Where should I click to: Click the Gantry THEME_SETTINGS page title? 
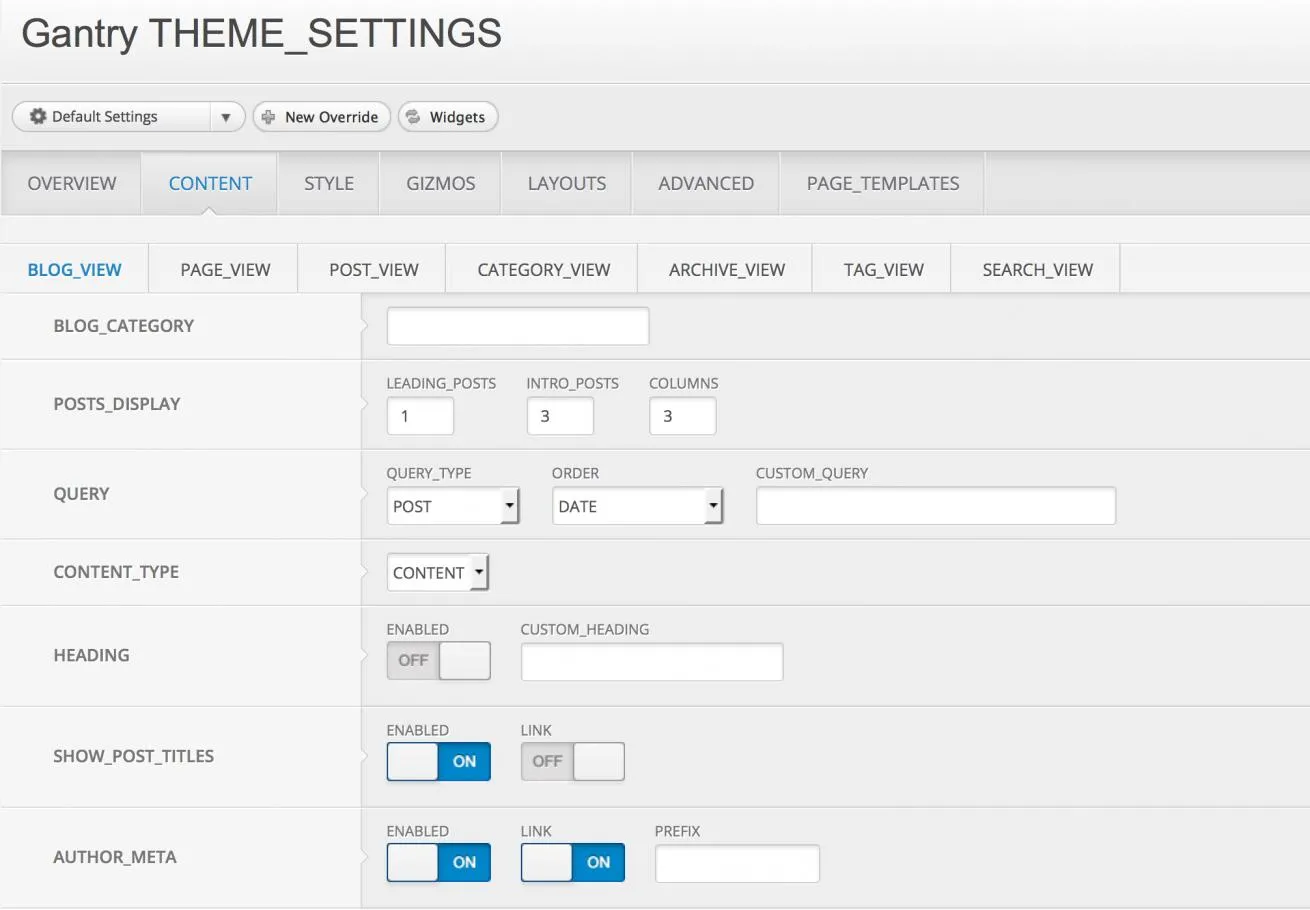click(262, 35)
